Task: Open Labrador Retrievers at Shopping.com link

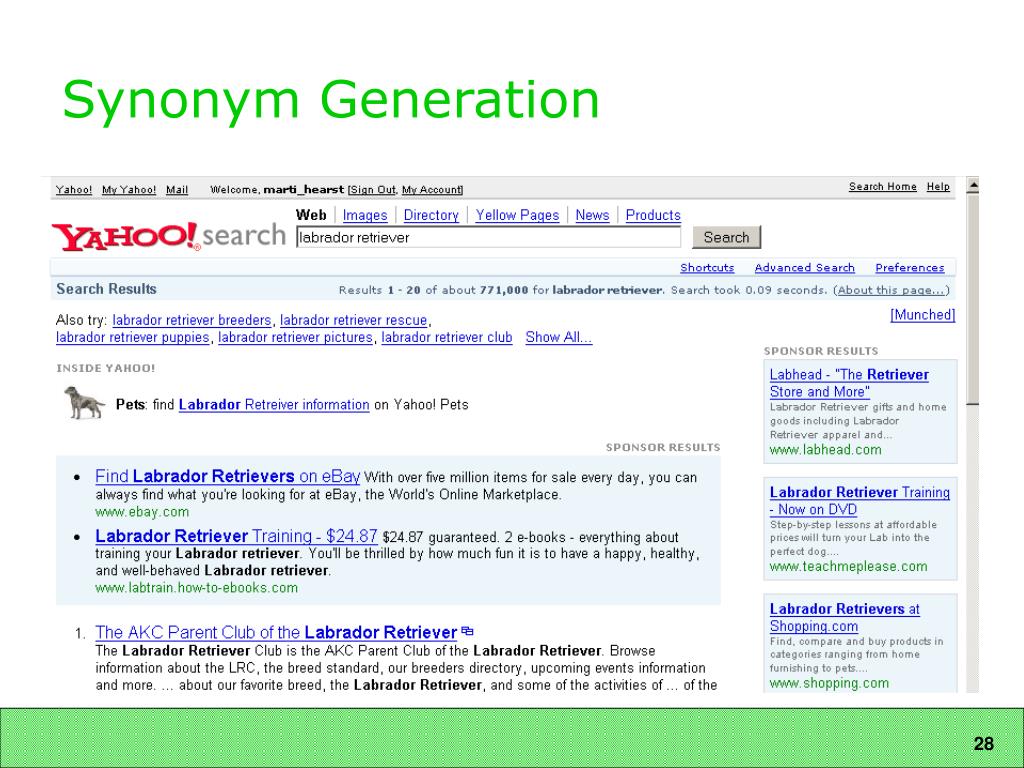Action: click(x=844, y=618)
